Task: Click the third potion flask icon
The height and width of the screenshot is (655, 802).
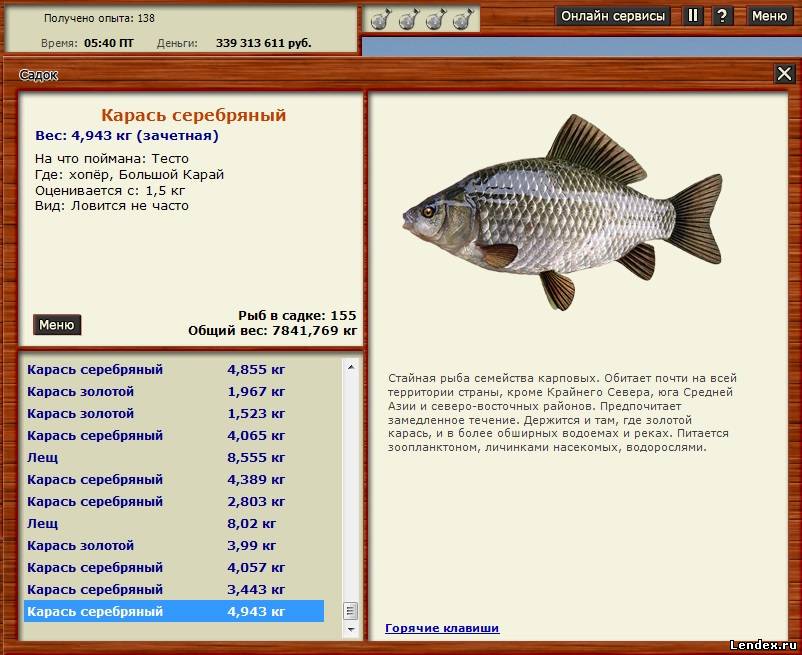Action: [x=435, y=19]
